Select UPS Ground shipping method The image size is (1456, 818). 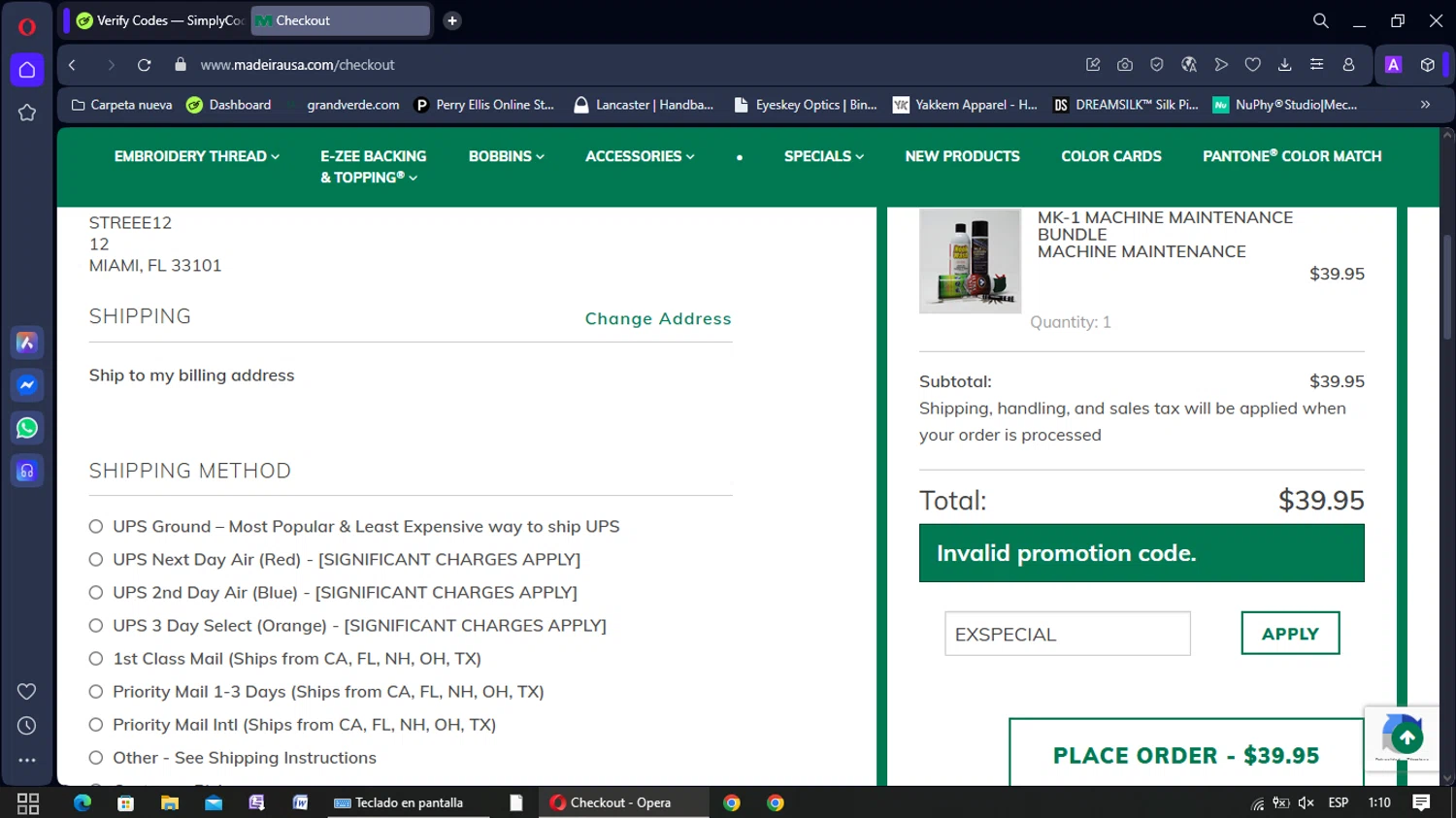pyautogui.click(x=96, y=527)
